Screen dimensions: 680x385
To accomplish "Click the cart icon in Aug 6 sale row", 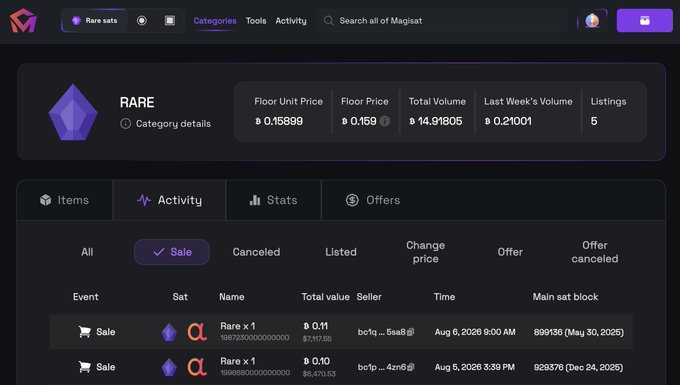I will click(x=85, y=332).
